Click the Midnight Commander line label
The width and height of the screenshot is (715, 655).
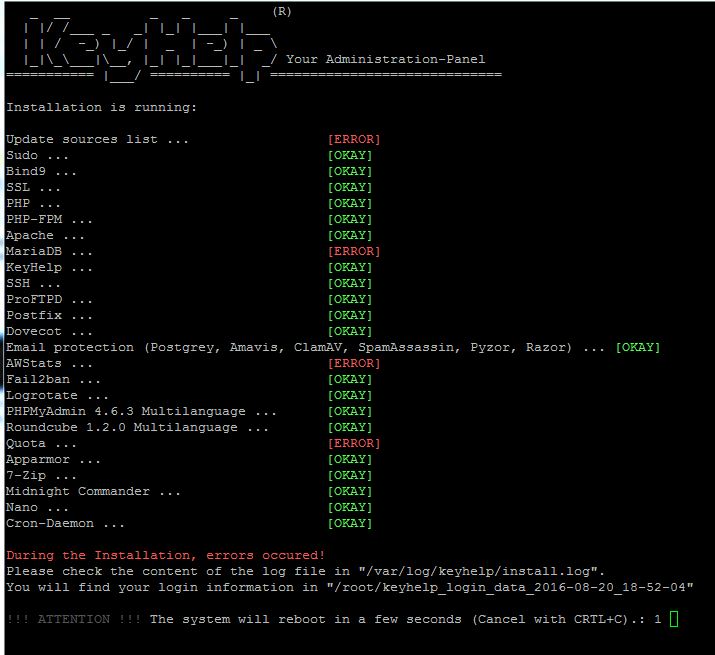point(93,491)
